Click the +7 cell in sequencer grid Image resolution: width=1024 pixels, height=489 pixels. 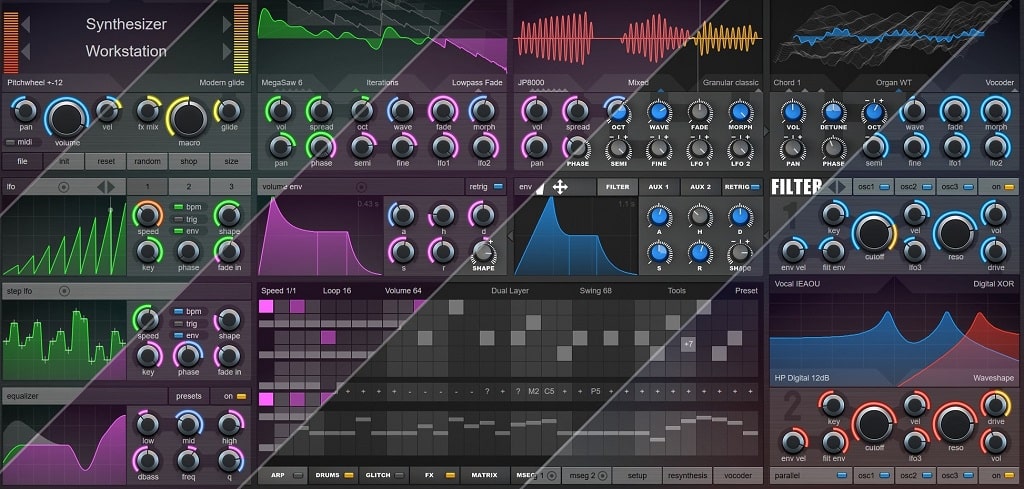(x=688, y=343)
